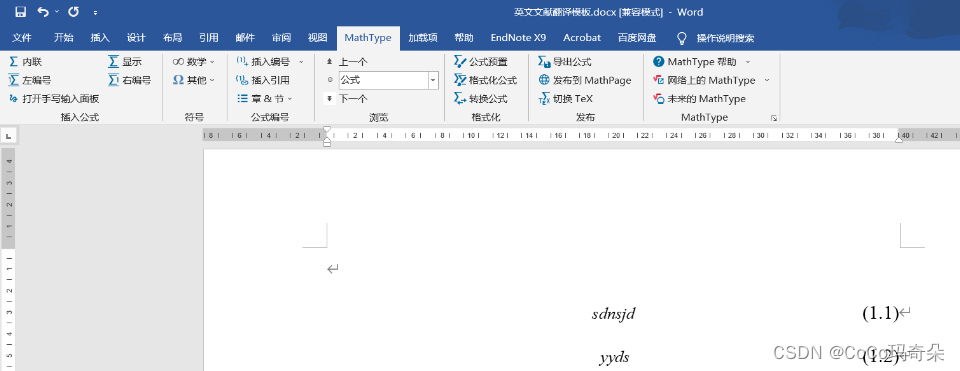
Task: Click the 公式预置 equation preferences
Action: [481, 62]
